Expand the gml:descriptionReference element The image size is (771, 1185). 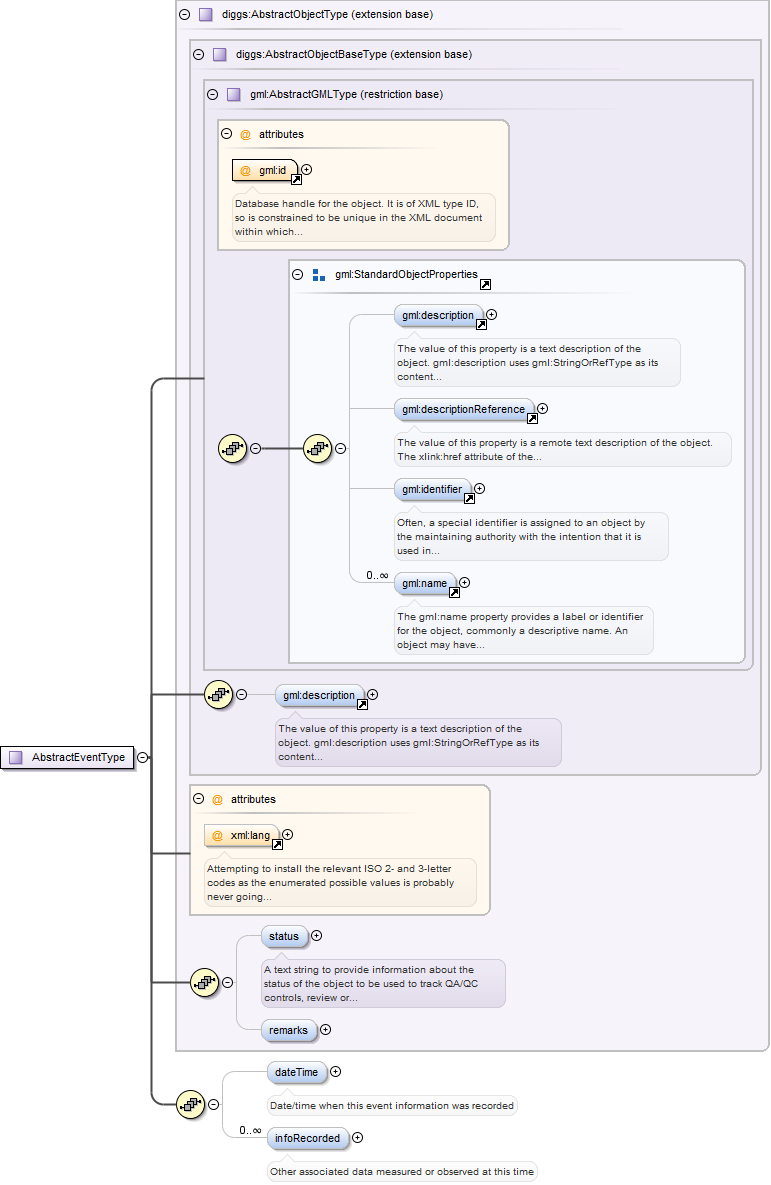pyautogui.click(x=543, y=408)
